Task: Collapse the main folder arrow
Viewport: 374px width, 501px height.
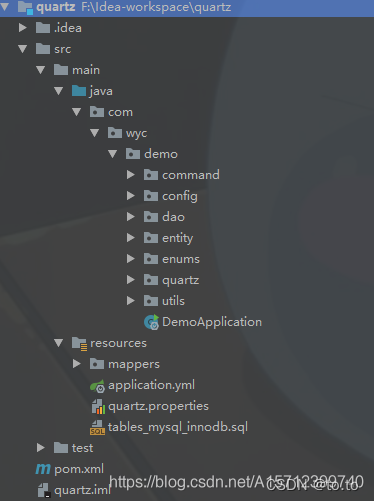Action: tap(41, 70)
